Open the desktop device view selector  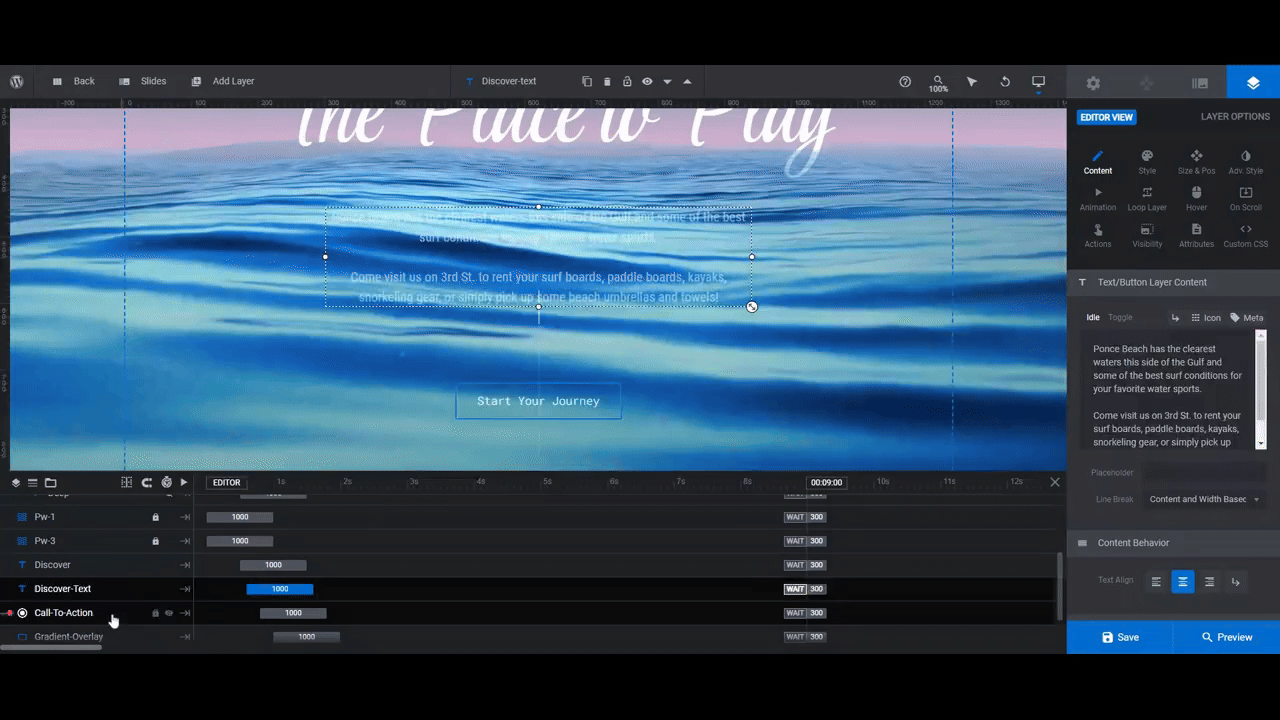click(x=1038, y=82)
